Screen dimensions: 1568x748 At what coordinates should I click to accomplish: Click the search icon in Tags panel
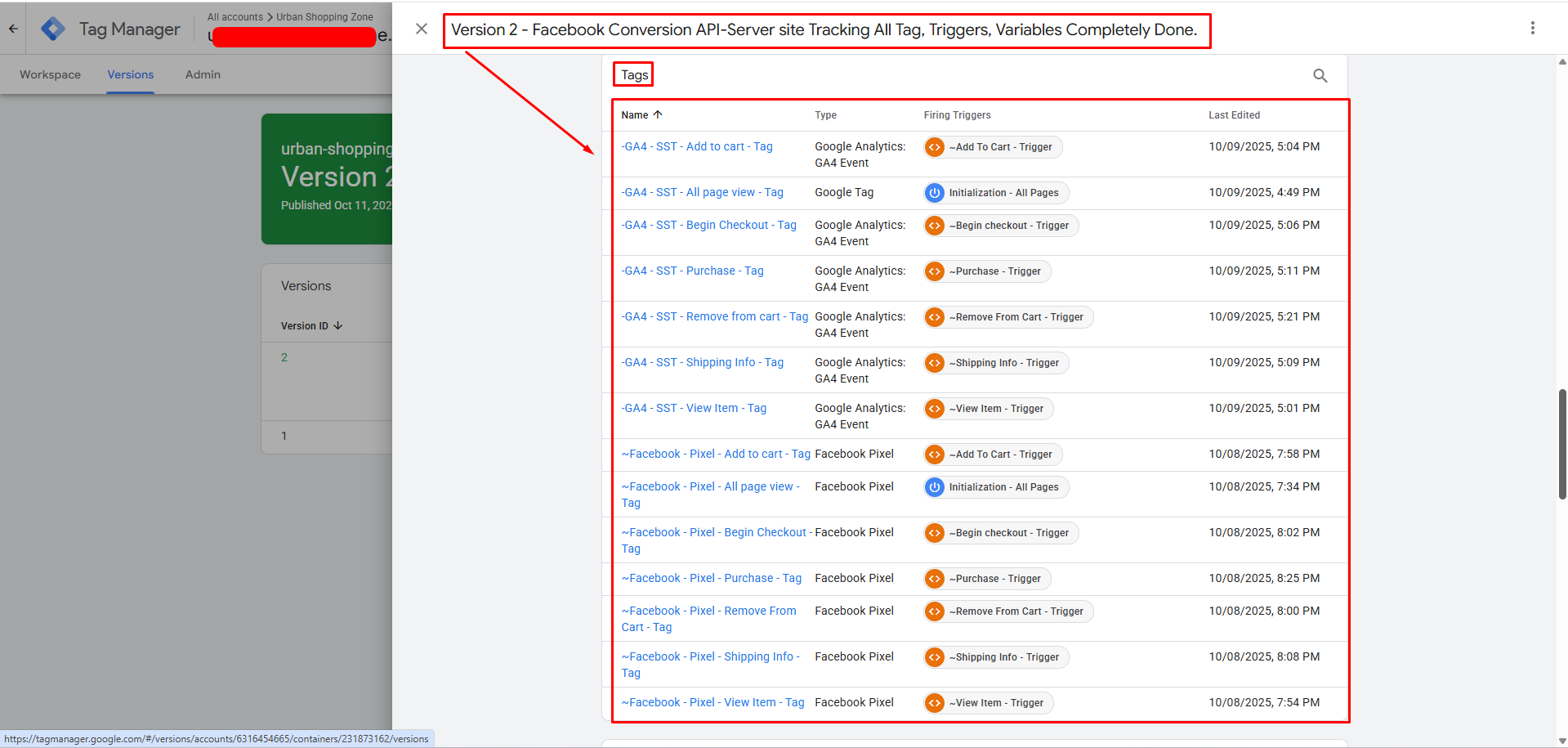(1320, 76)
